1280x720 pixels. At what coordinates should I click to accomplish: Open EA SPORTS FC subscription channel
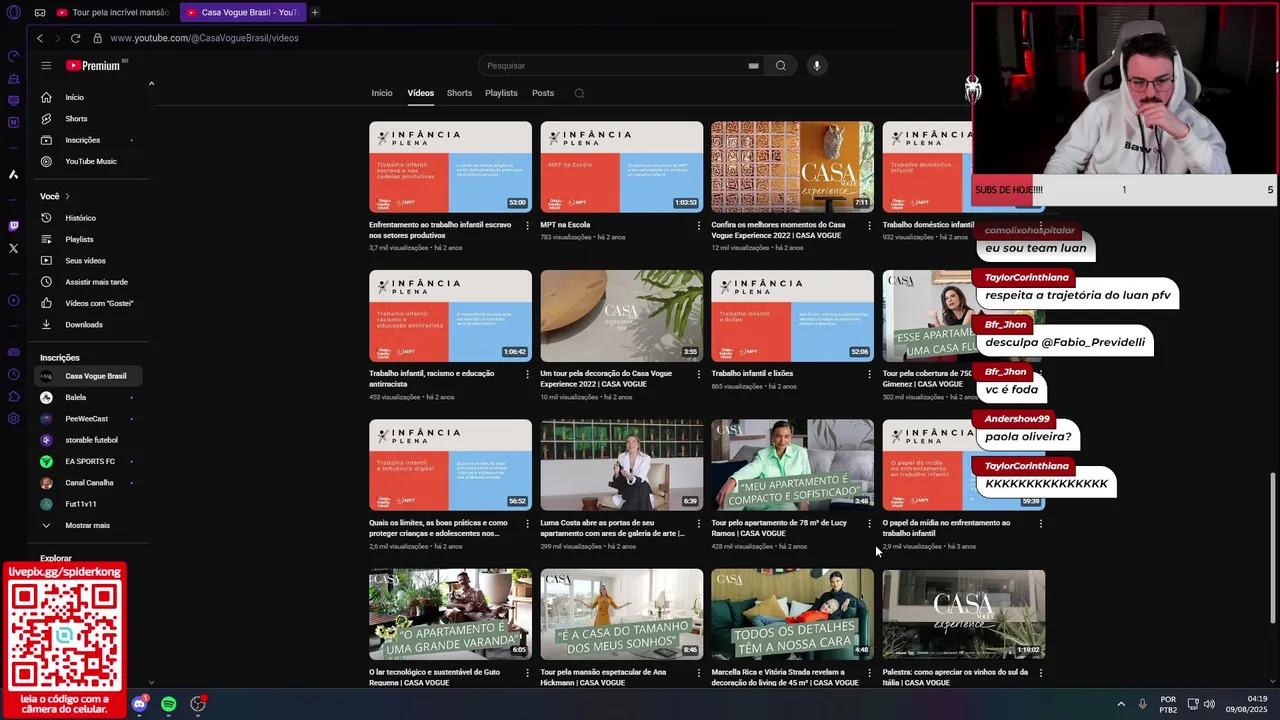tap(90, 461)
